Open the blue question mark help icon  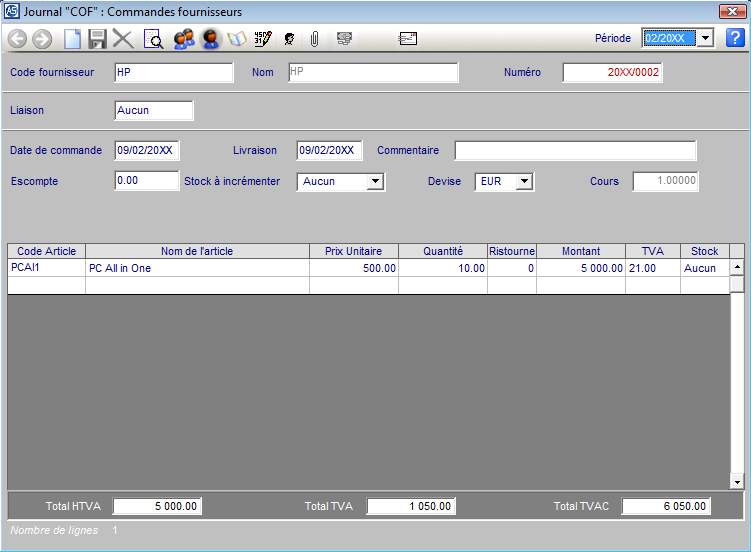[x=735, y=38]
